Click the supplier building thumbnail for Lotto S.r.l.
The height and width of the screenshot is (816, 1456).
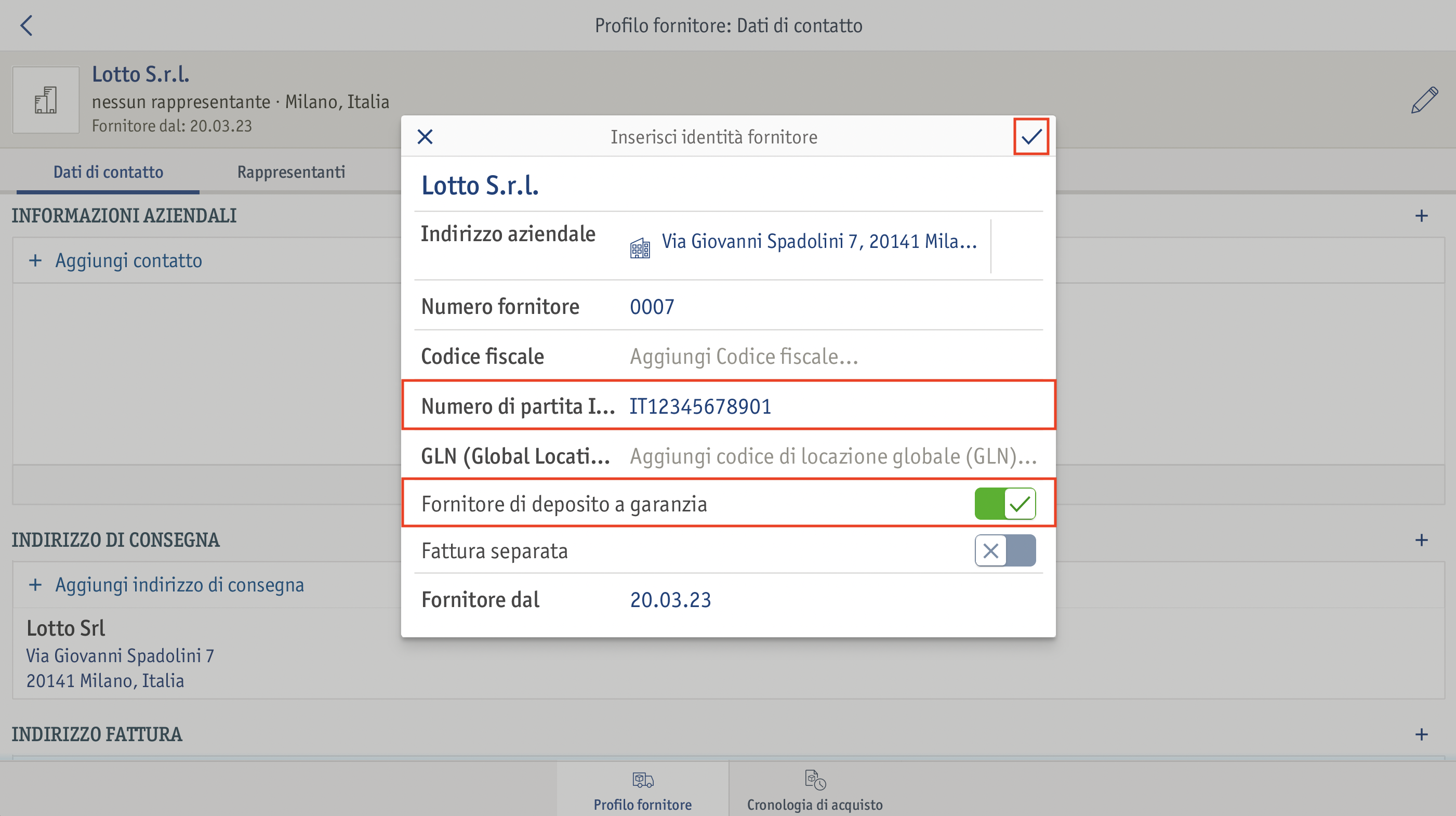point(46,100)
